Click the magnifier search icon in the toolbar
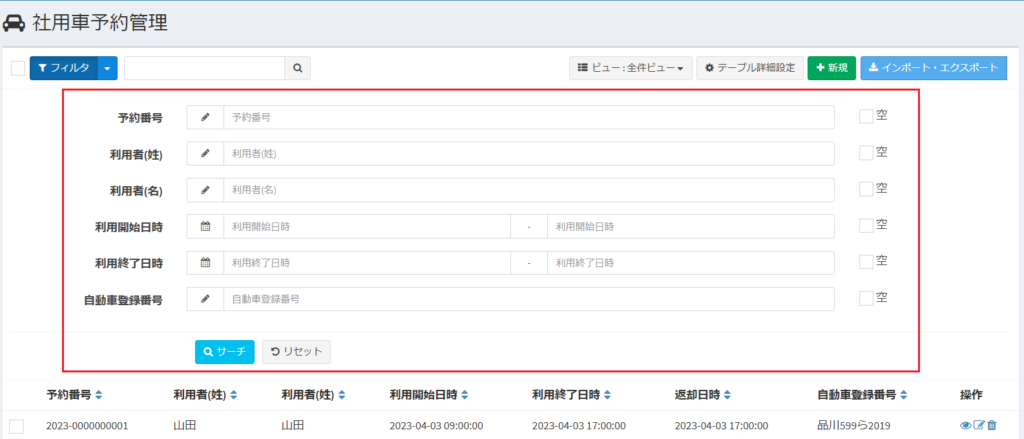This screenshot has height=439, width=1024. click(297, 68)
